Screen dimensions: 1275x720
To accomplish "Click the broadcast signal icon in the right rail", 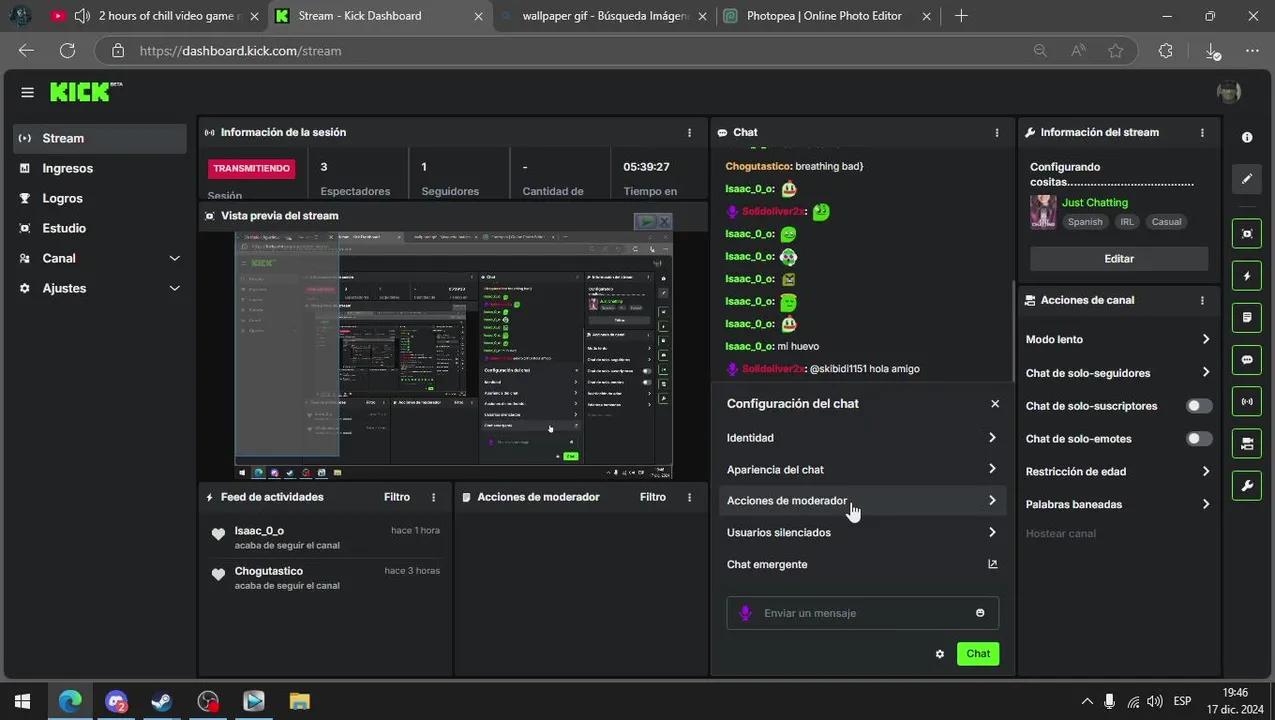I will click(1247, 401).
